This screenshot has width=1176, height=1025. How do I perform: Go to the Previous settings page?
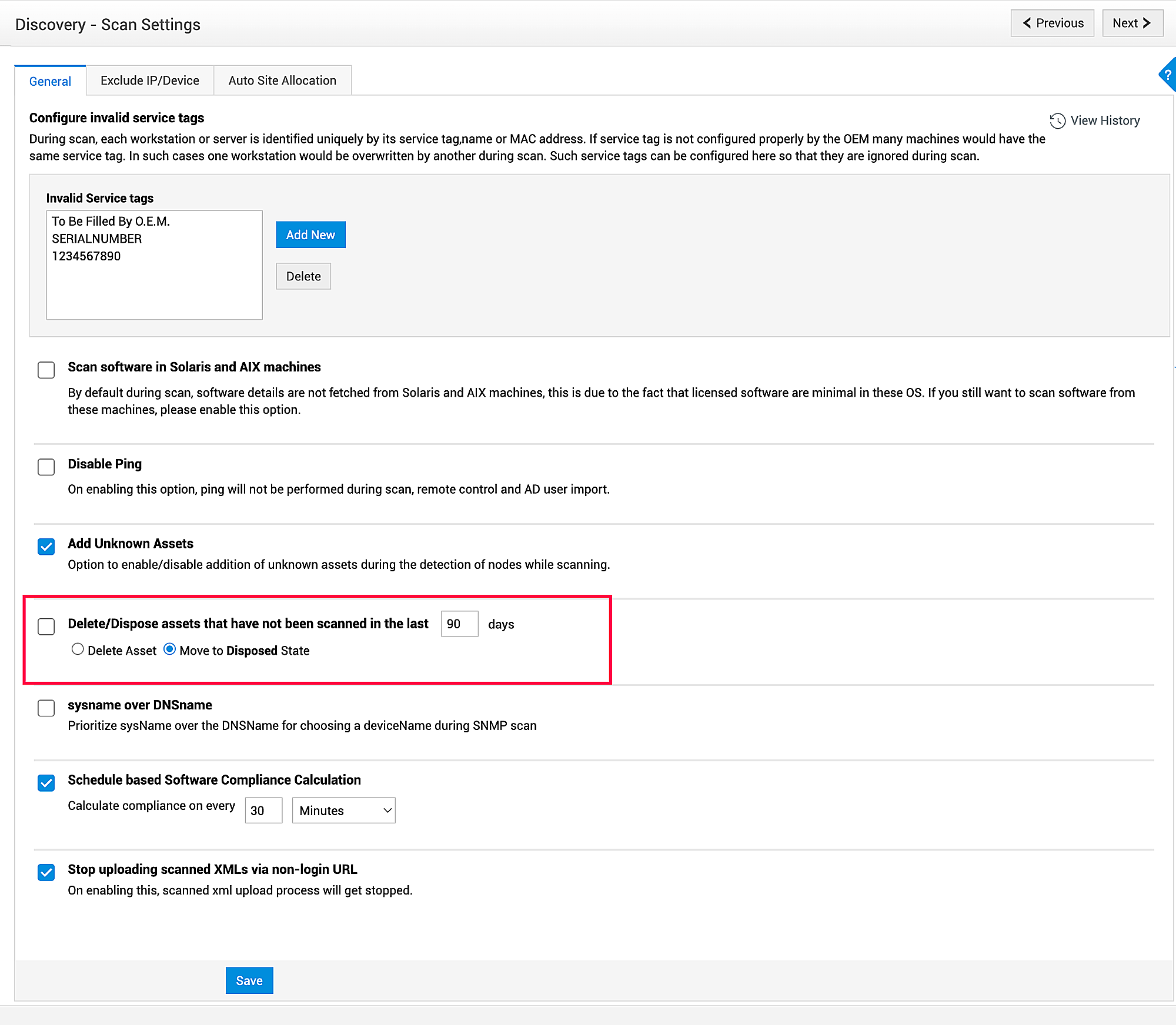pyautogui.click(x=1053, y=23)
